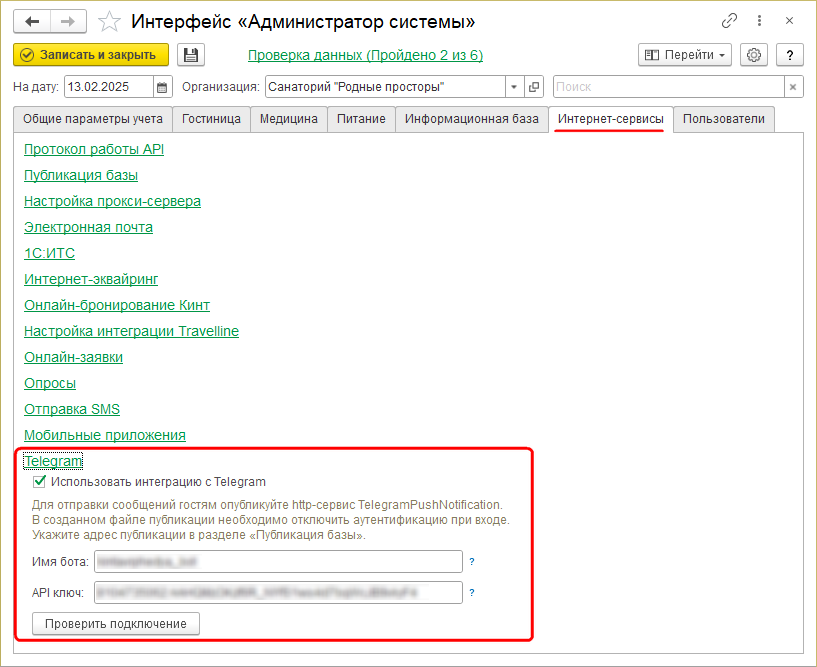Switch to the Пользователи tab
Viewport: 817px width, 667px height.
point(724,119)
